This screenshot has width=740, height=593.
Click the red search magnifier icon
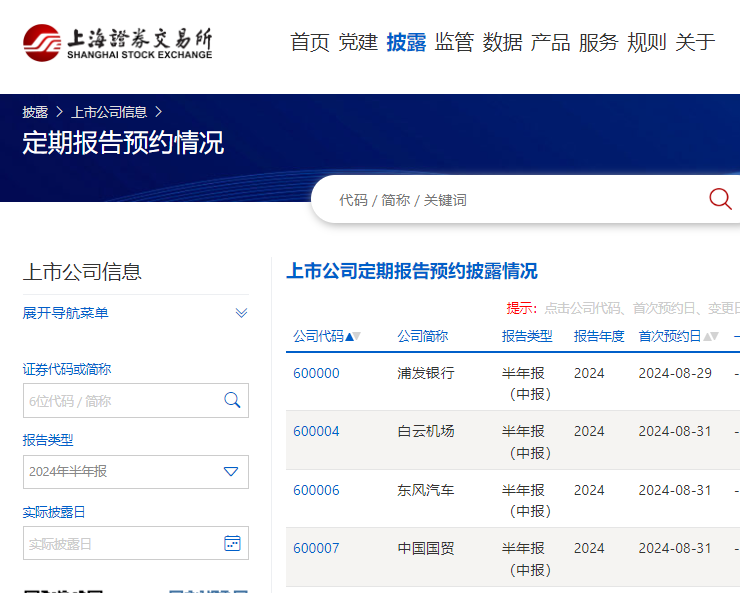[x=720, y=199]
